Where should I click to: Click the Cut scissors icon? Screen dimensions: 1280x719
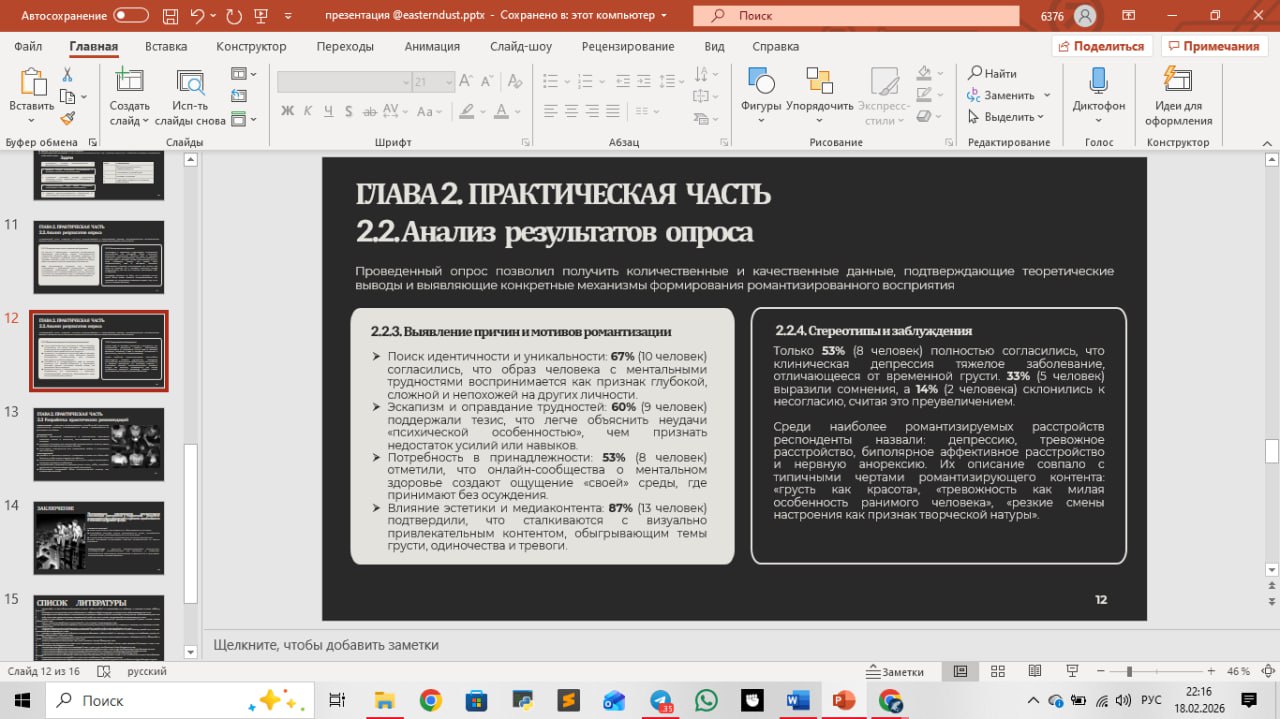tap(67, 75)
